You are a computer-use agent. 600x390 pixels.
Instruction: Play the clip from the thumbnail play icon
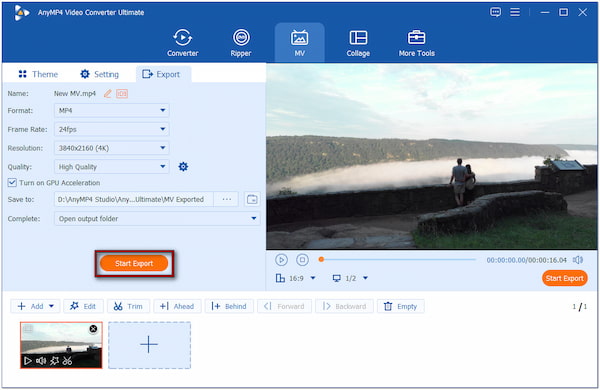[28, 361]
